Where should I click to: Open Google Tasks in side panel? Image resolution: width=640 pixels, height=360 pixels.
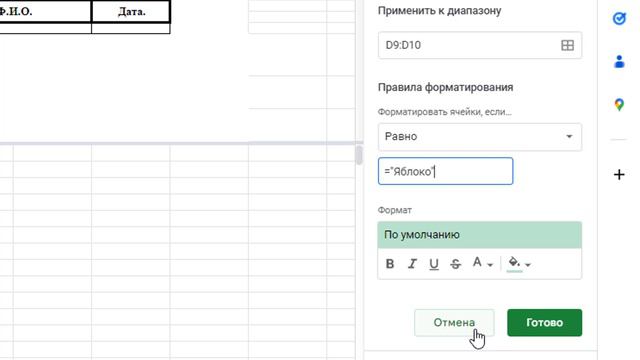(619, 18)
